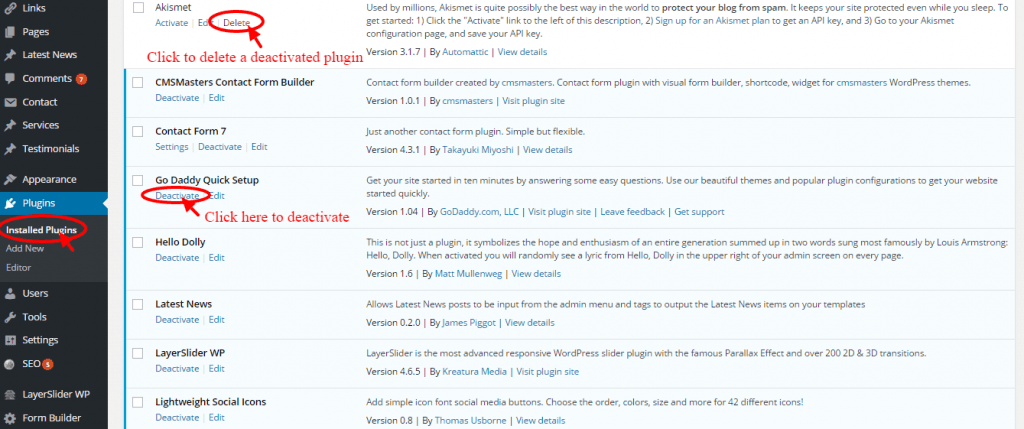This screenshot has height=429, width=1024.
Task: Deactivate Contact Form 7
Action: 220,147
